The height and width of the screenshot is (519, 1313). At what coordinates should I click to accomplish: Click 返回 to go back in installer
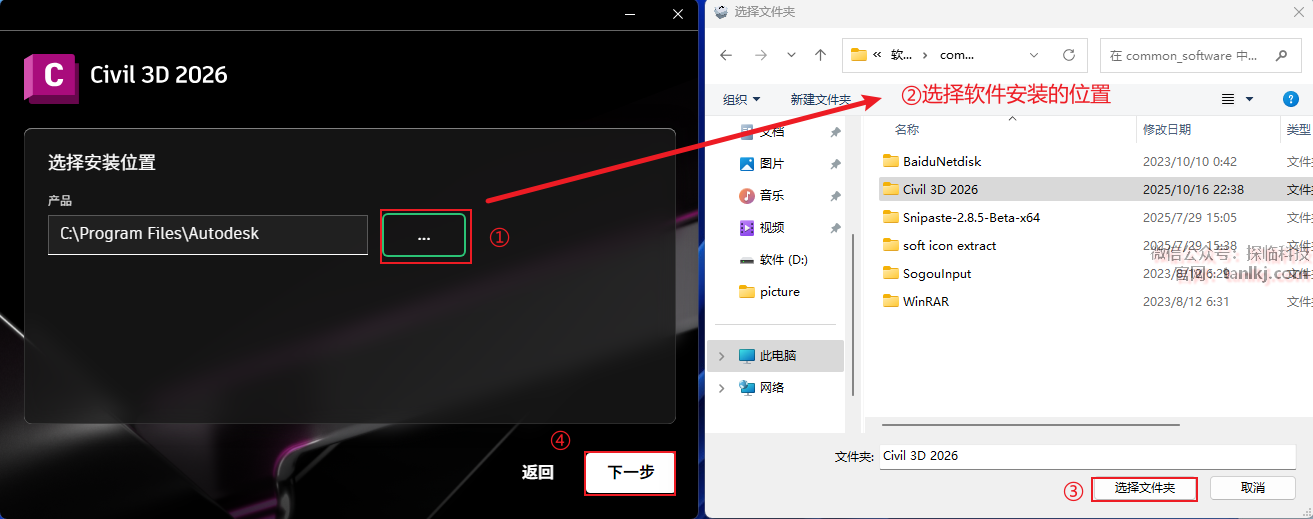(538, 472)
